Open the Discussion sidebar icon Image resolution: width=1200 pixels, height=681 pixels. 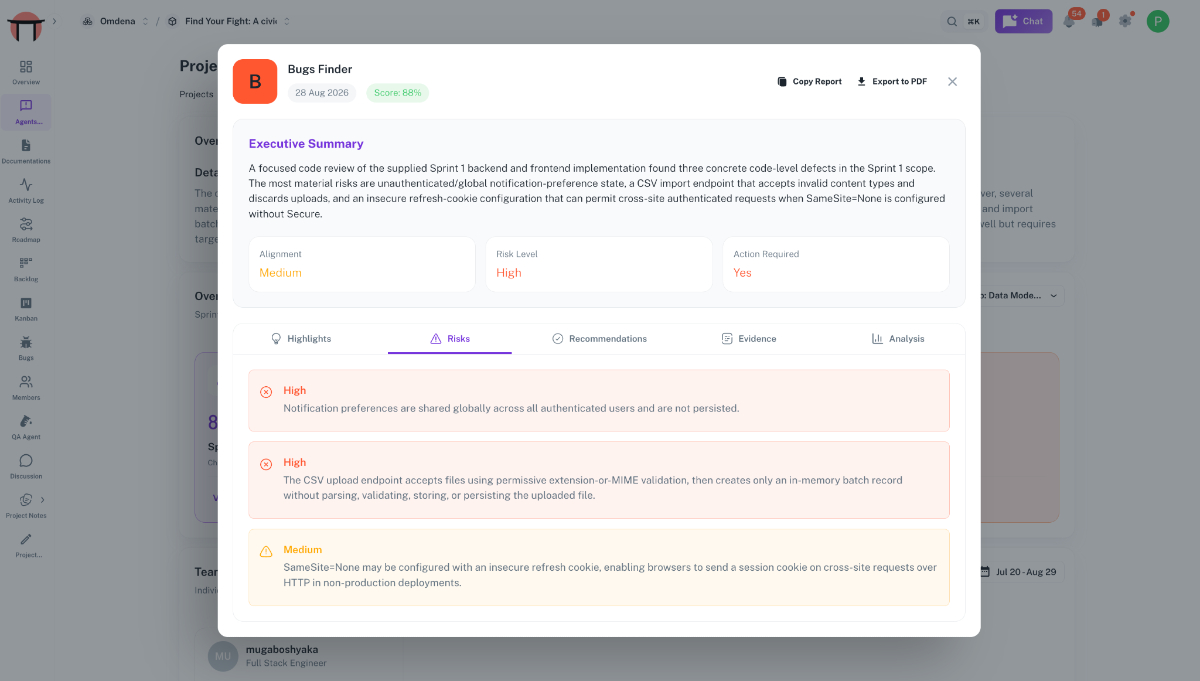point(26,466)
